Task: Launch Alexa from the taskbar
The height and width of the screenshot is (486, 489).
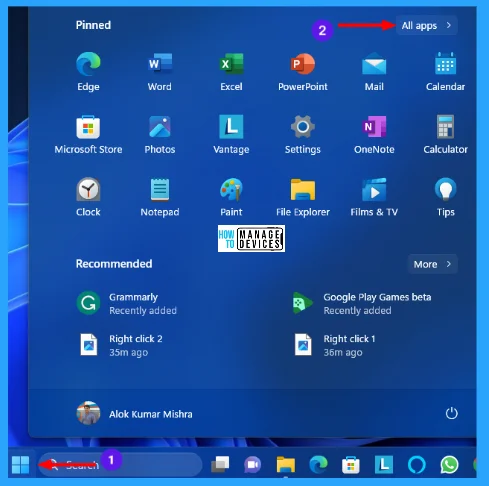Action: point(417,464)
